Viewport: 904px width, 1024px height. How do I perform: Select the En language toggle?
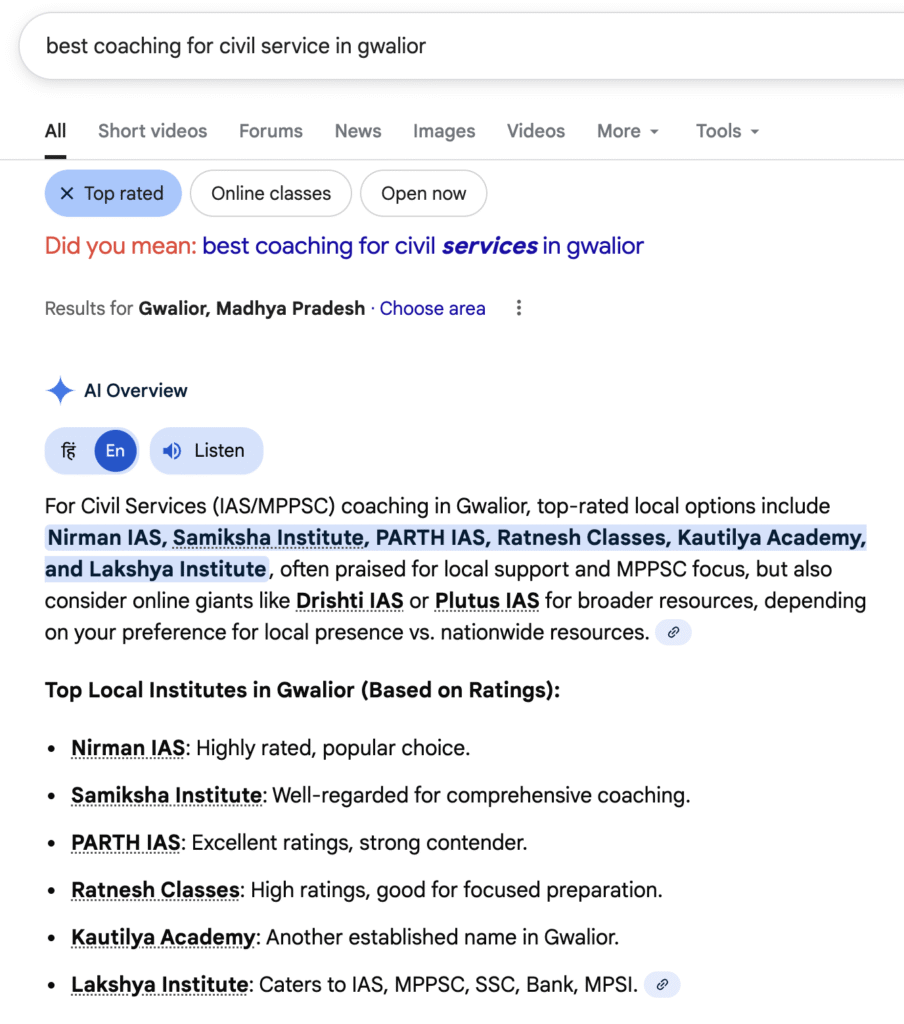tap(115, 451)
